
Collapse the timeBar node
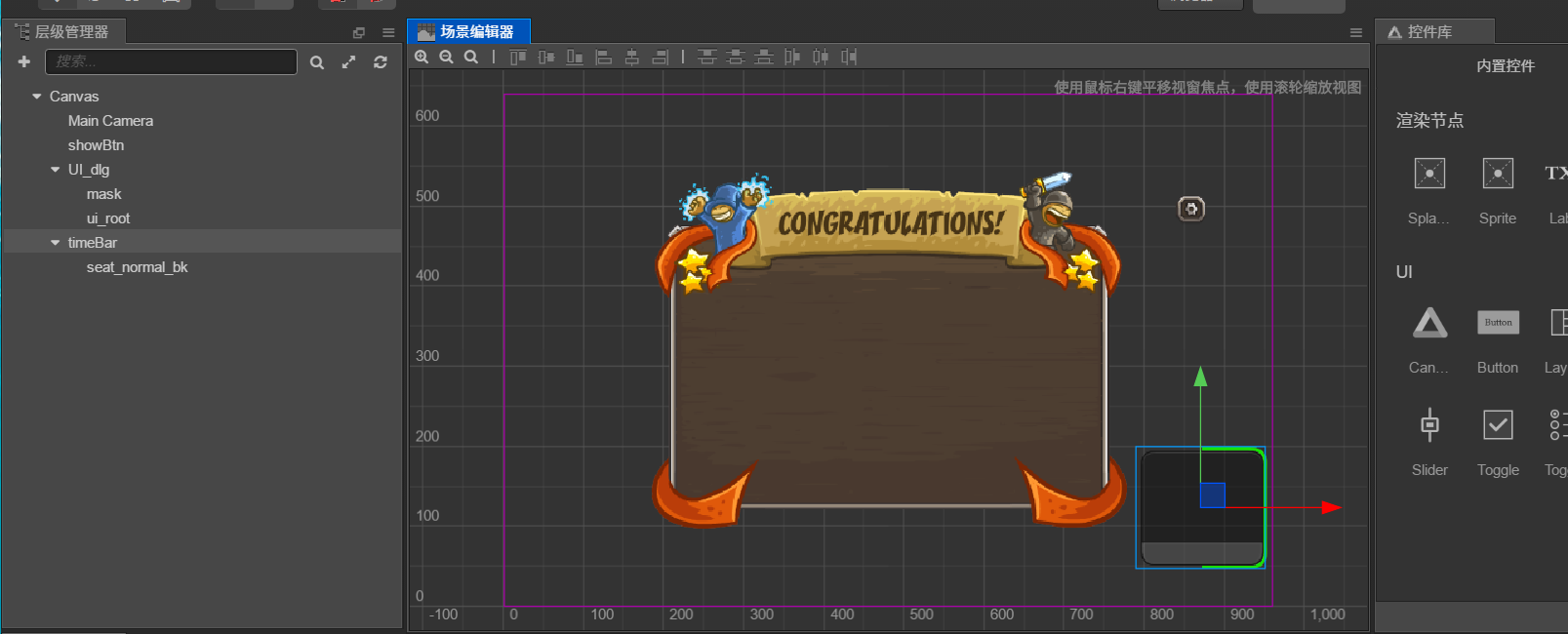click(56, 243)
